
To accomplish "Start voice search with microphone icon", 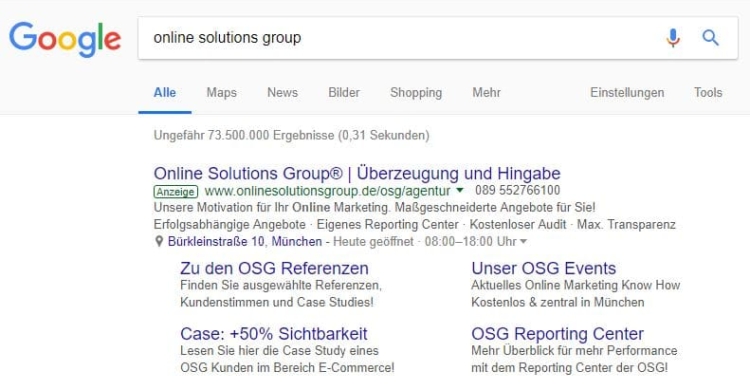I will [x=673, y=38].
